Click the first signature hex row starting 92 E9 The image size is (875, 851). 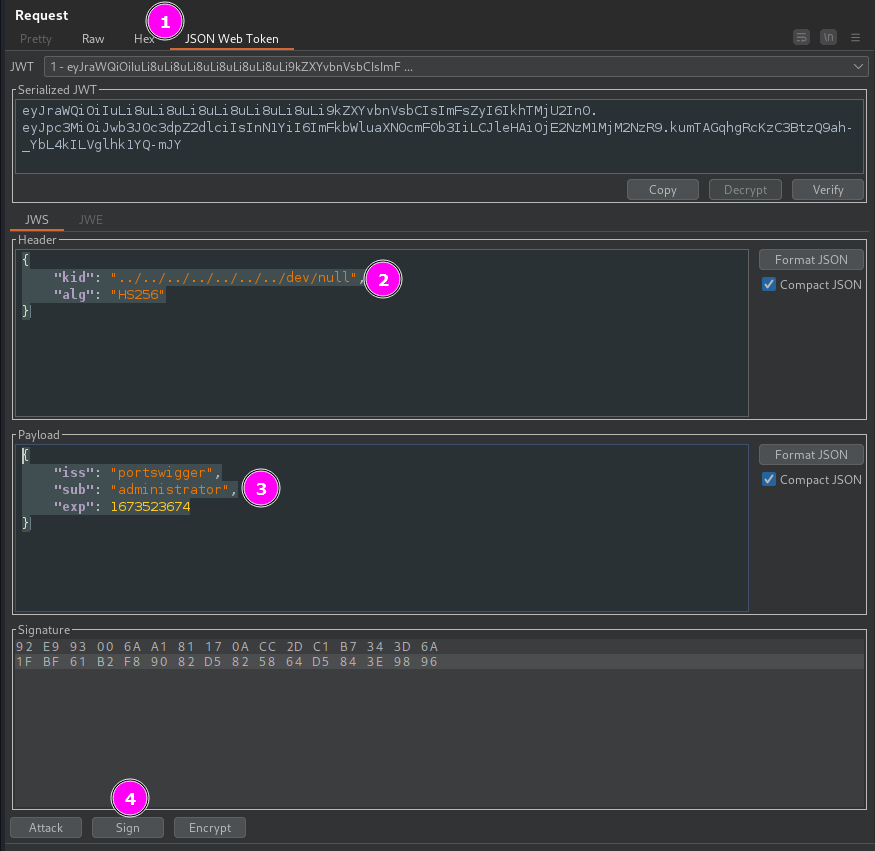(227, 647)
